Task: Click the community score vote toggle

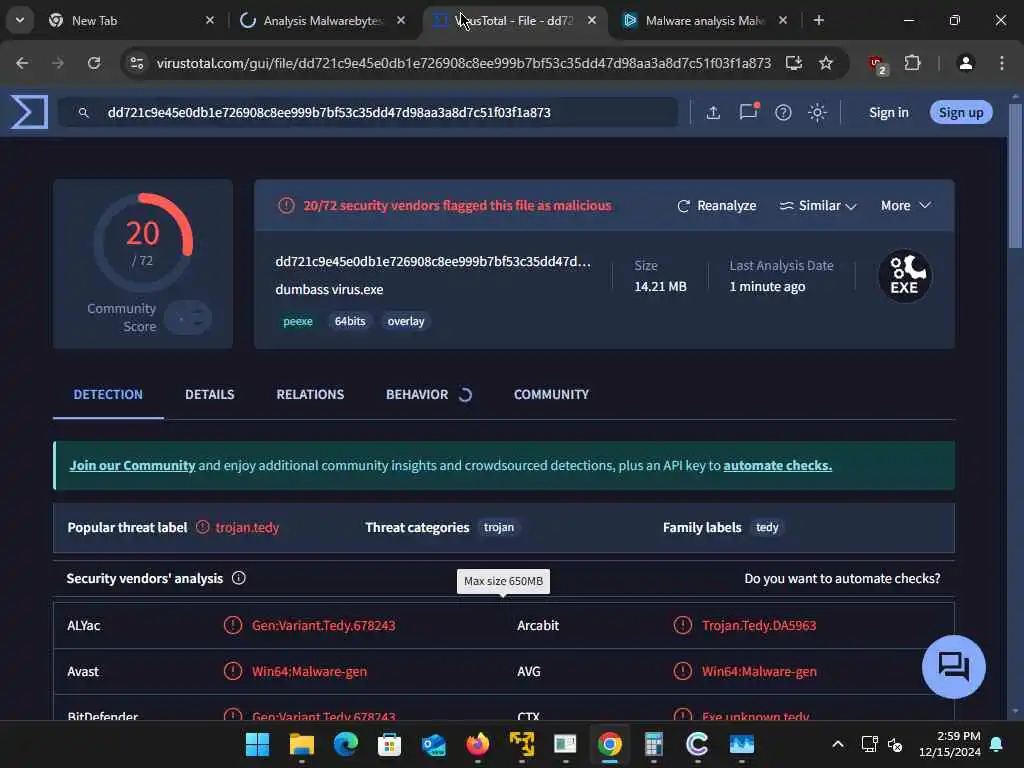Action: pyautogui.click(x=188, y=317)
